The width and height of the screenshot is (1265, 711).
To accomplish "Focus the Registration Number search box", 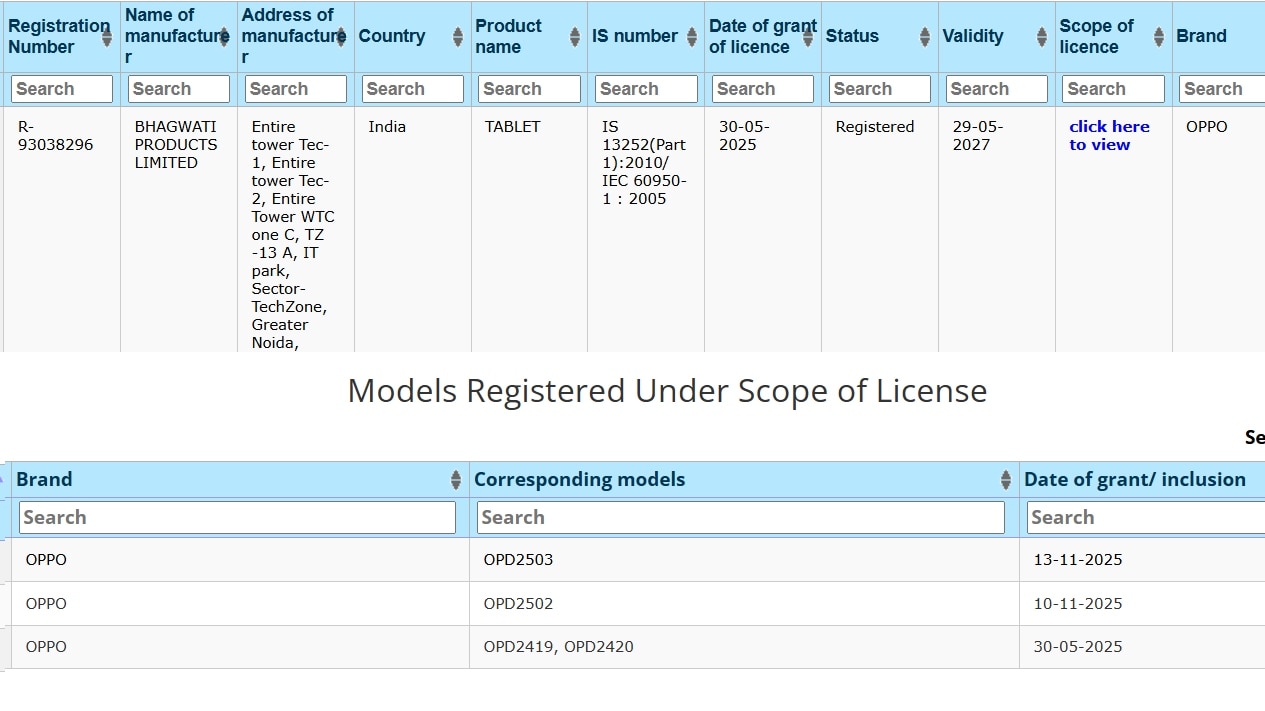I will click(61, 88).
